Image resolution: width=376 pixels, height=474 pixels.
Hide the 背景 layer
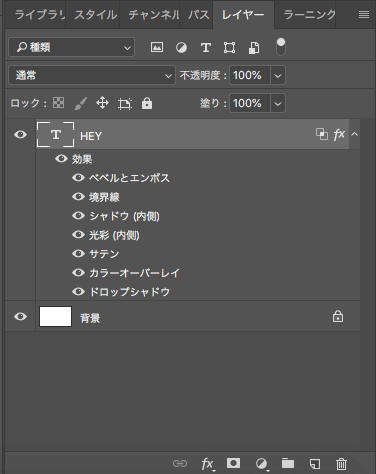pos(20,316)
